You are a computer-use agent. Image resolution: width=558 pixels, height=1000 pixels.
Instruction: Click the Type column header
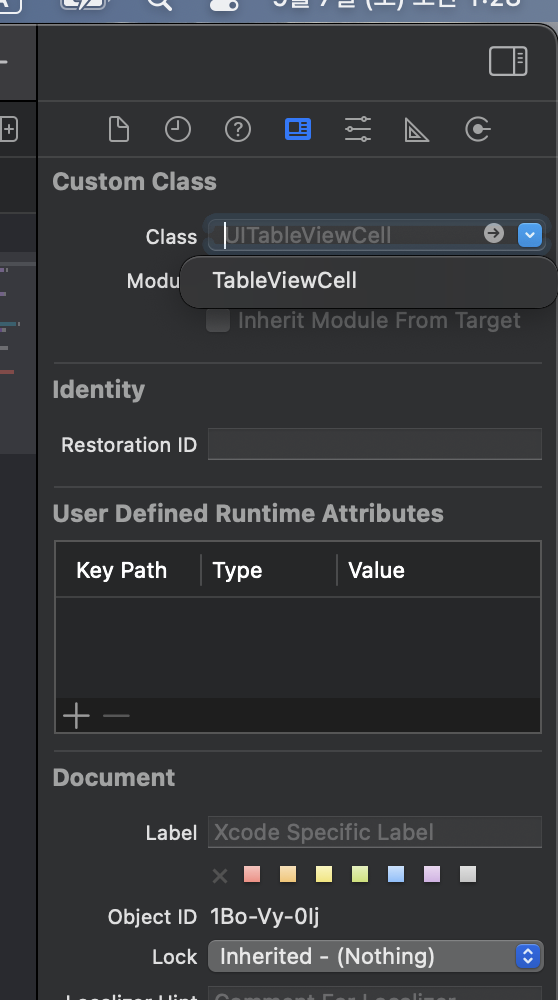237,570
